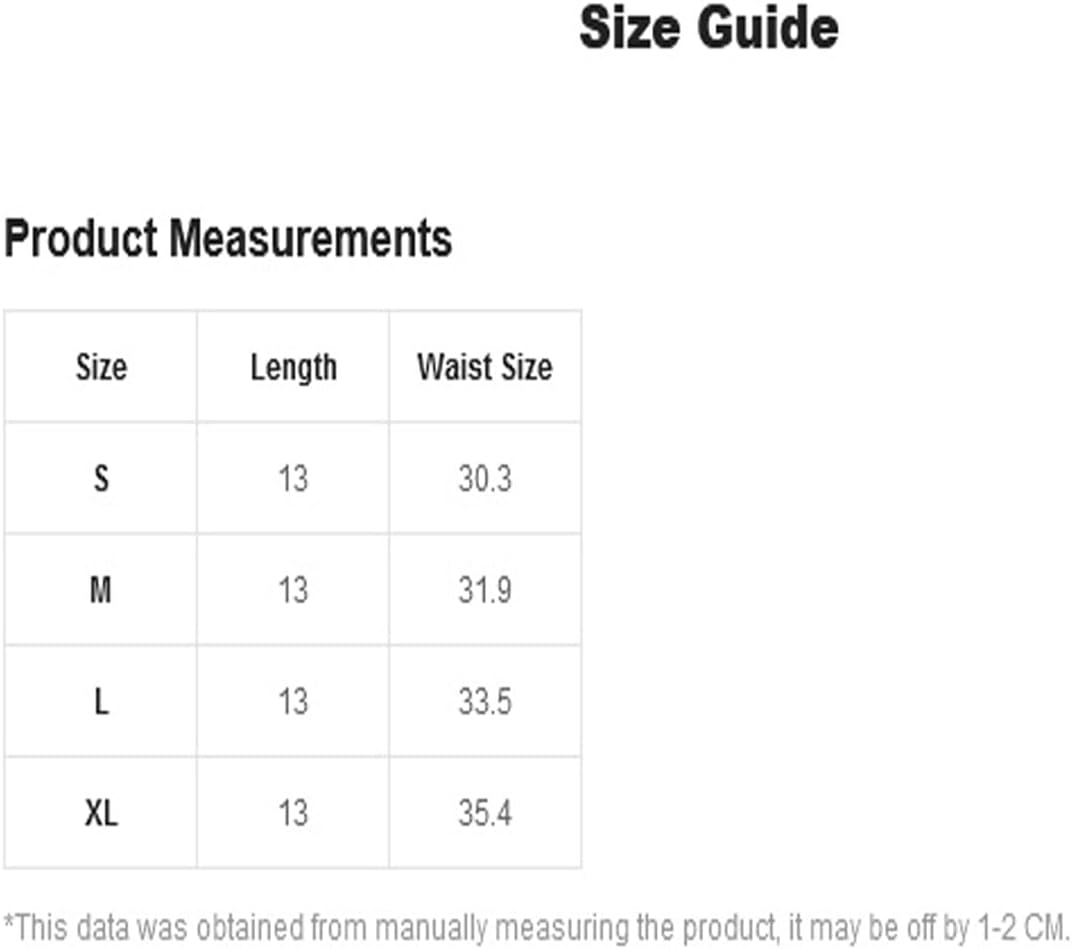1072x949 pixels.
Task: Select the Size column header
Action: 101,367
